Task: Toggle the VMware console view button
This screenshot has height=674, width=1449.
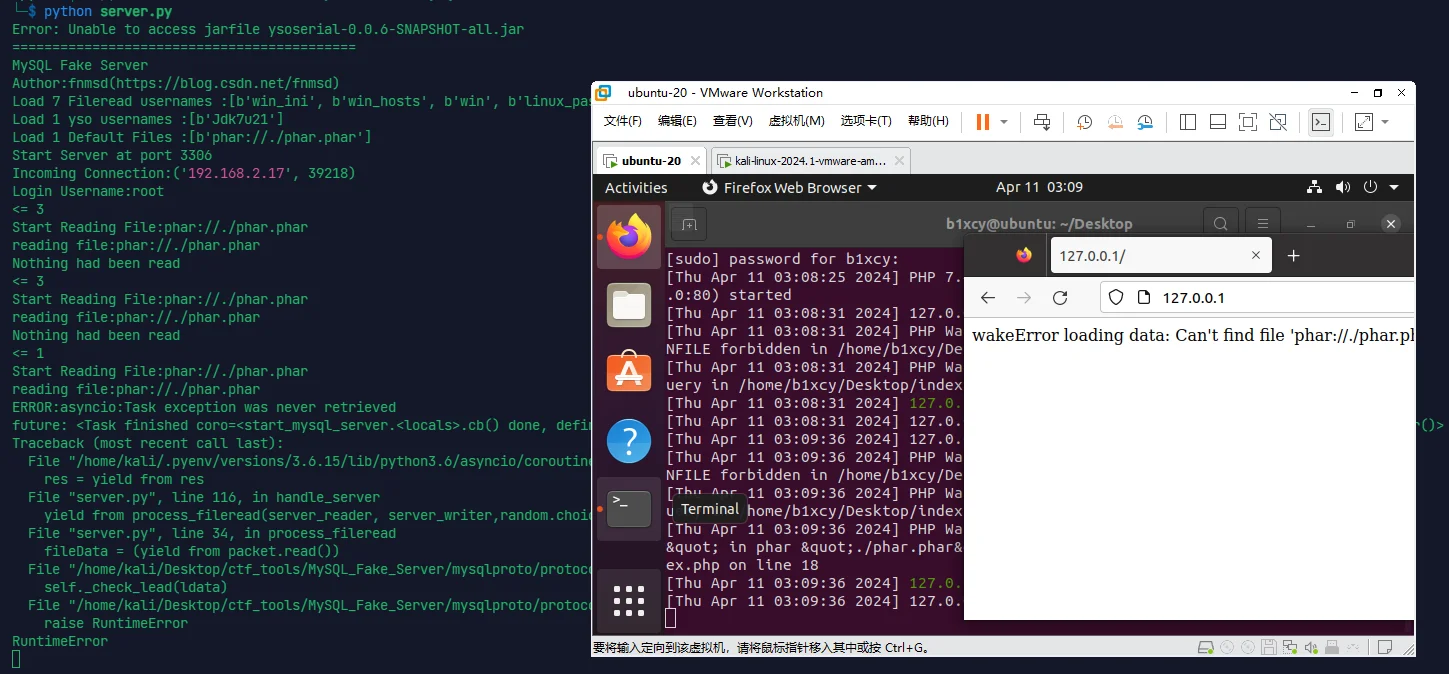Action: (x=1321, y=122)
